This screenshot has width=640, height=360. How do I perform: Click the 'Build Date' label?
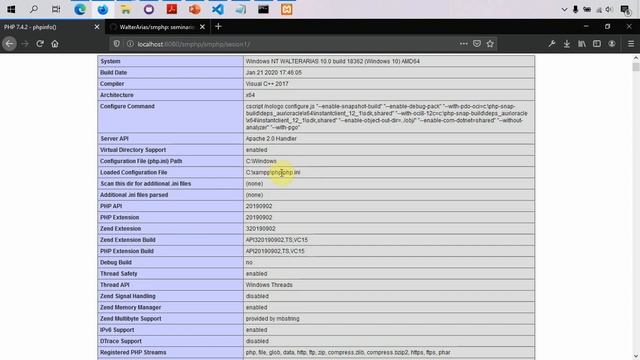tap(113, 73)
